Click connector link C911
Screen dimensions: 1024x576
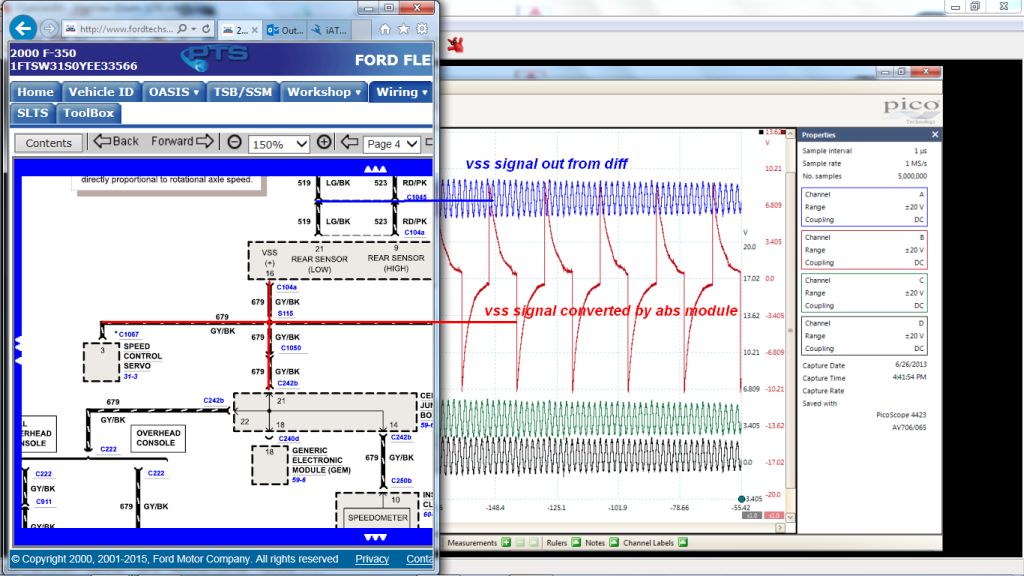pos(44,502)
